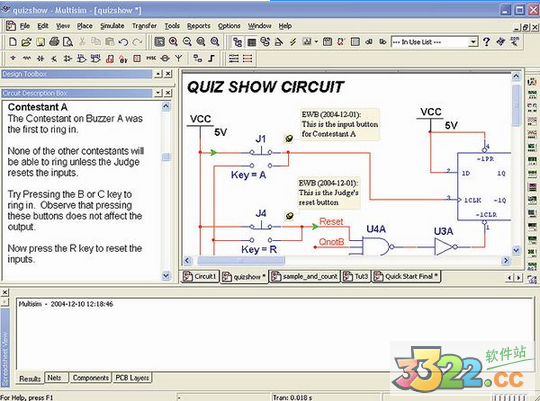Toggle the Judge's reset switch J4
Image resolution: width=540 pixels, height=401 pixels.
(261, 226)
